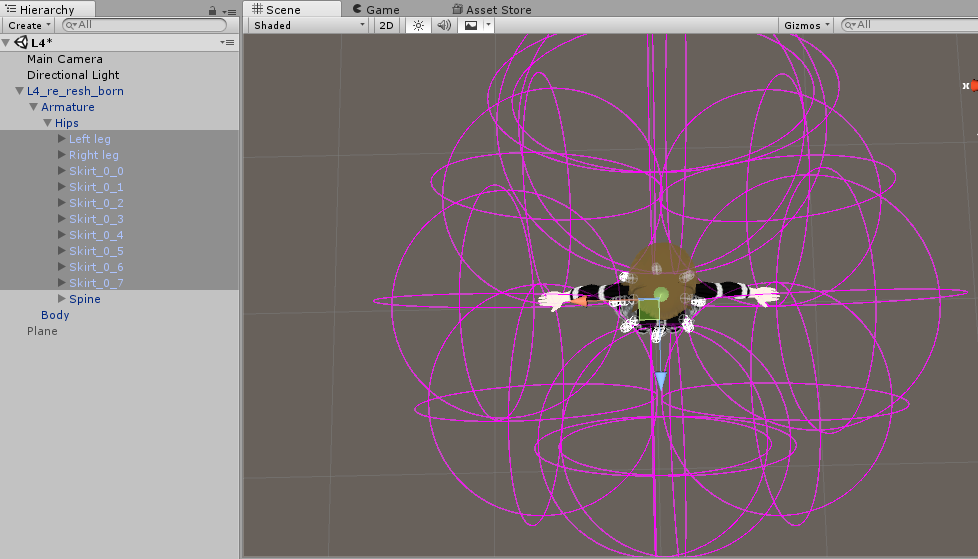Select the Skirt_0_5 bone

pyautogui.click(x=96, y=251)
